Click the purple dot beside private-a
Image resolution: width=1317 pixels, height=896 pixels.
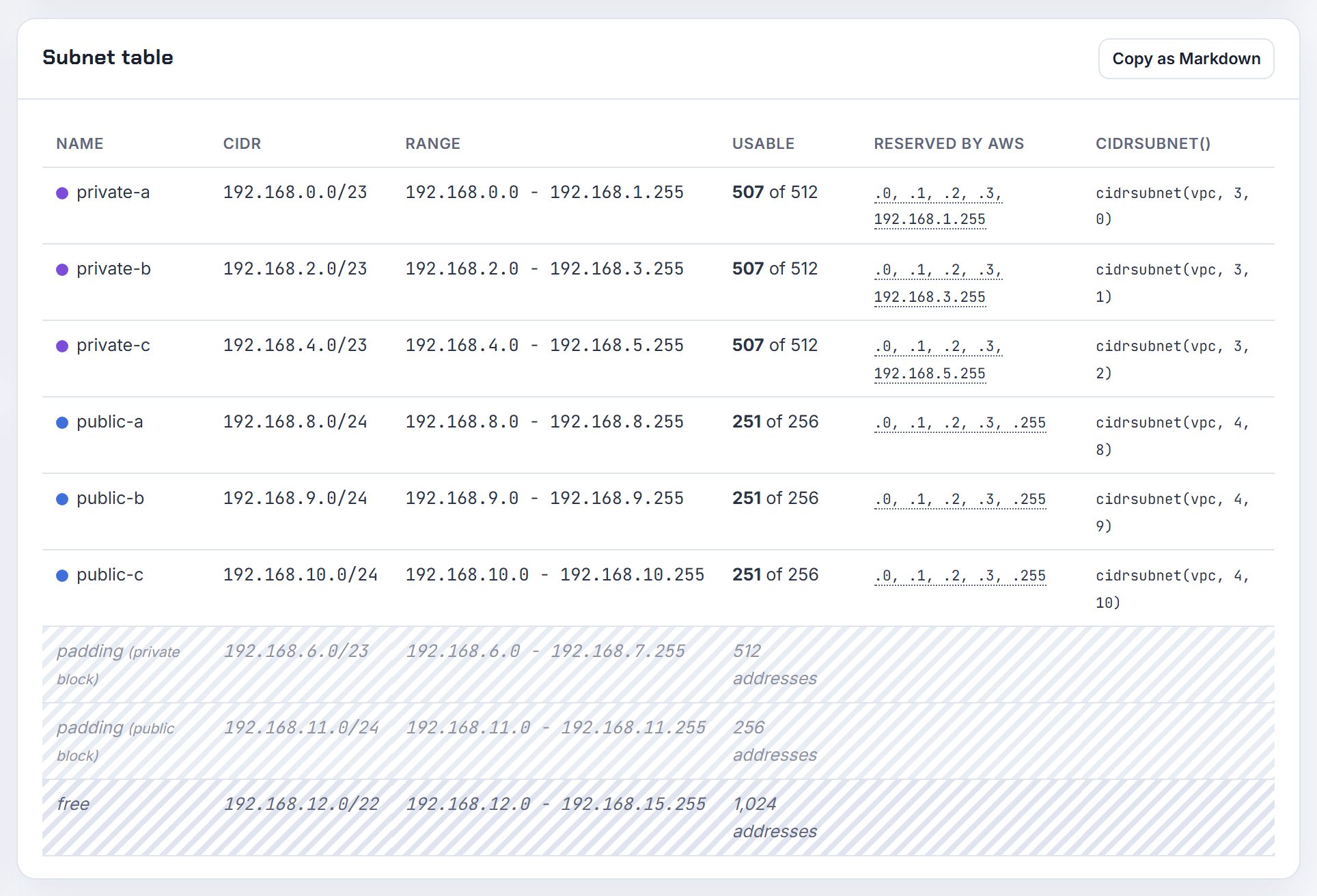pyautogui.click(x=62, y=193)
